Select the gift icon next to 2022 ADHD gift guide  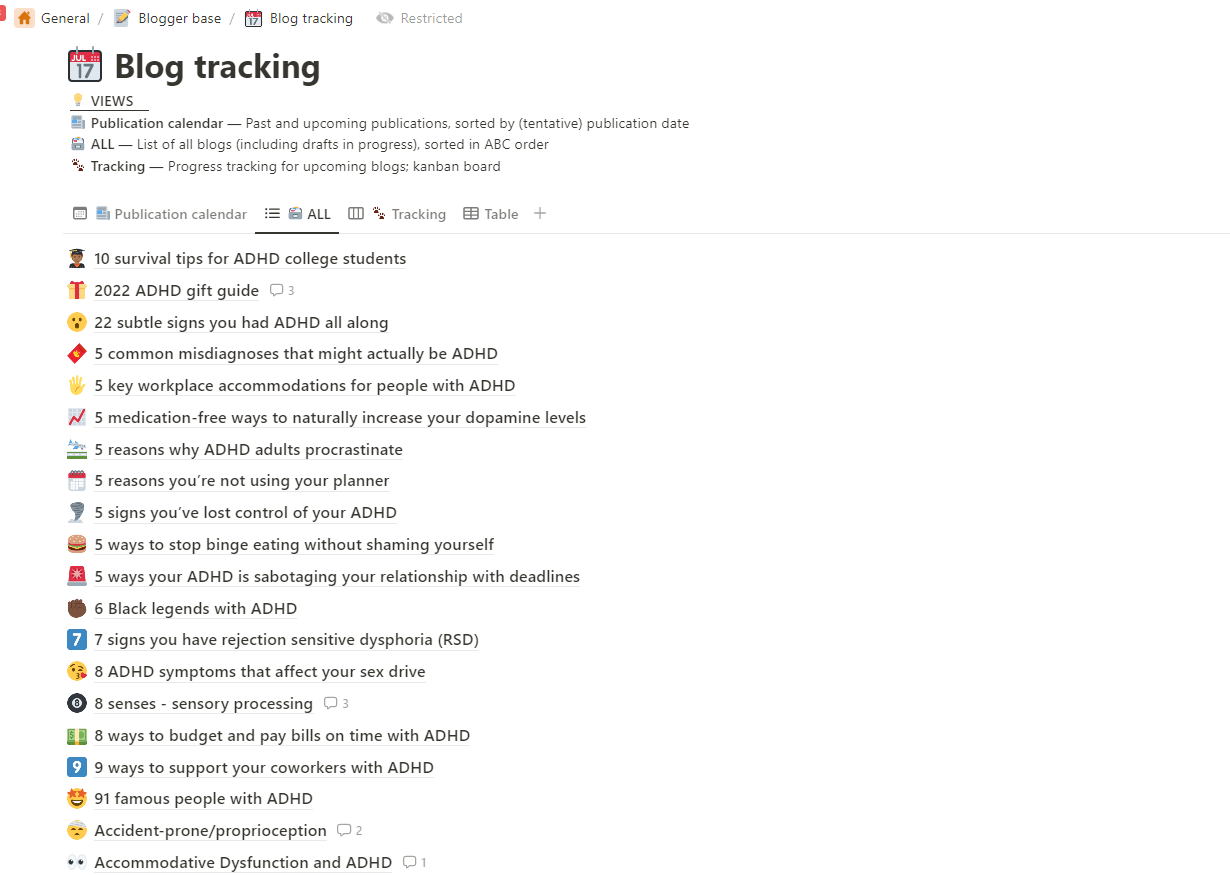tap(77, 290)
